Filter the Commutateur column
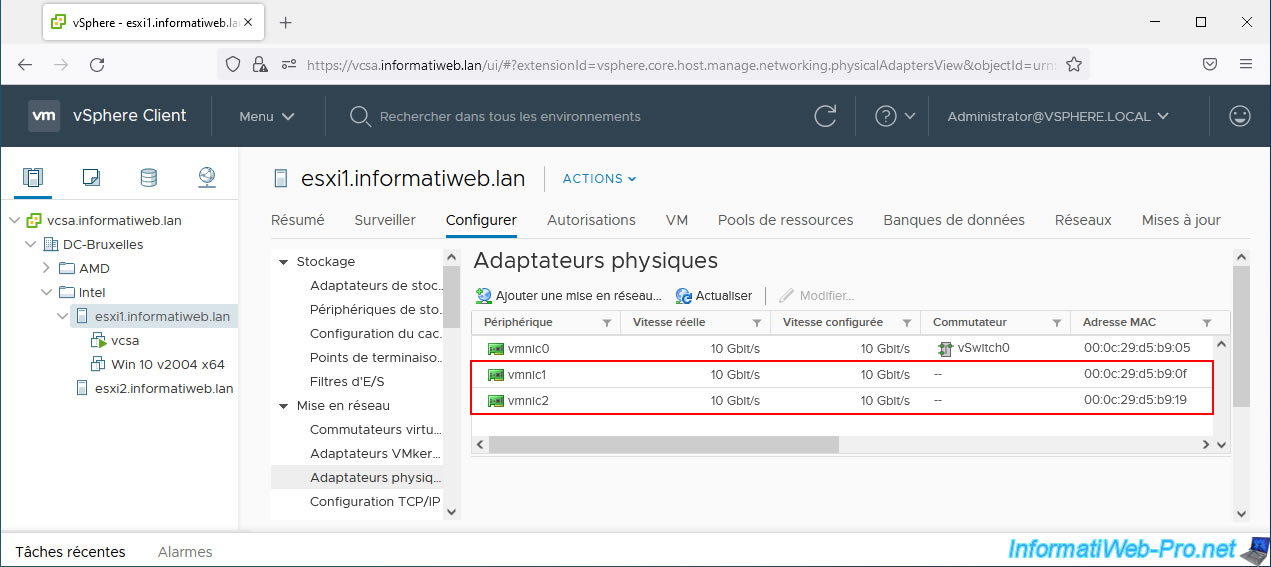 click(x=1057, y=323)
